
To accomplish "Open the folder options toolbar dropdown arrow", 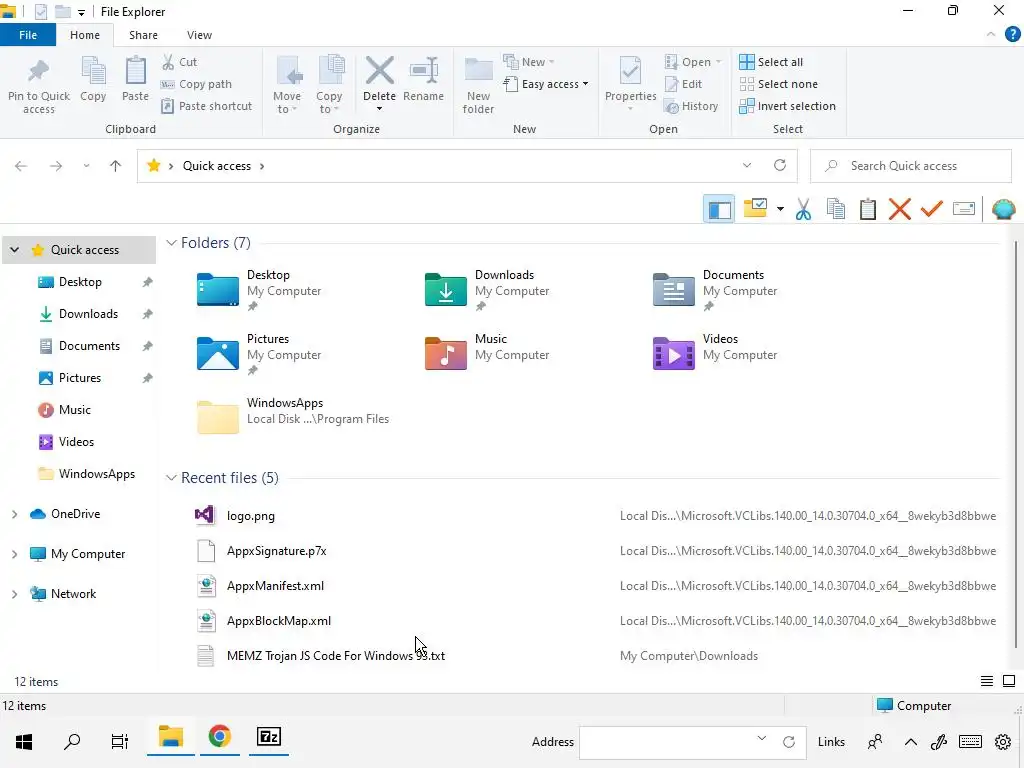I will [x=780, y=210].
